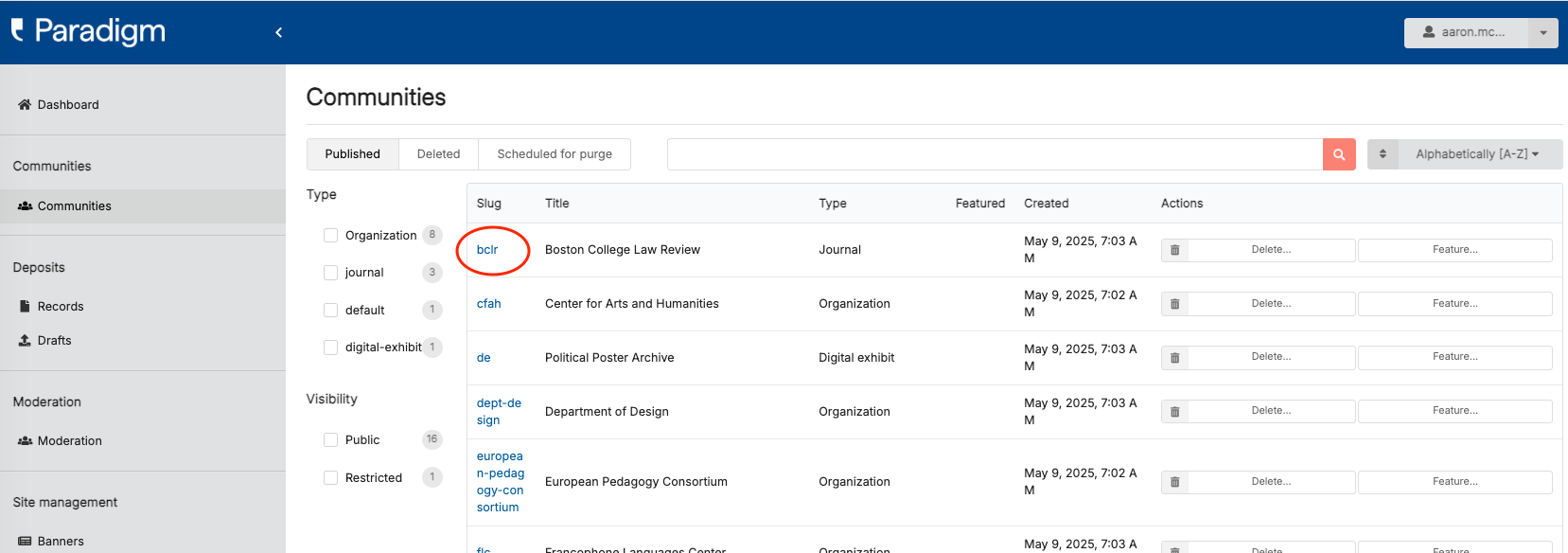Go to Moderation in the sidebar
The image size is (1568, 553).
143,441
